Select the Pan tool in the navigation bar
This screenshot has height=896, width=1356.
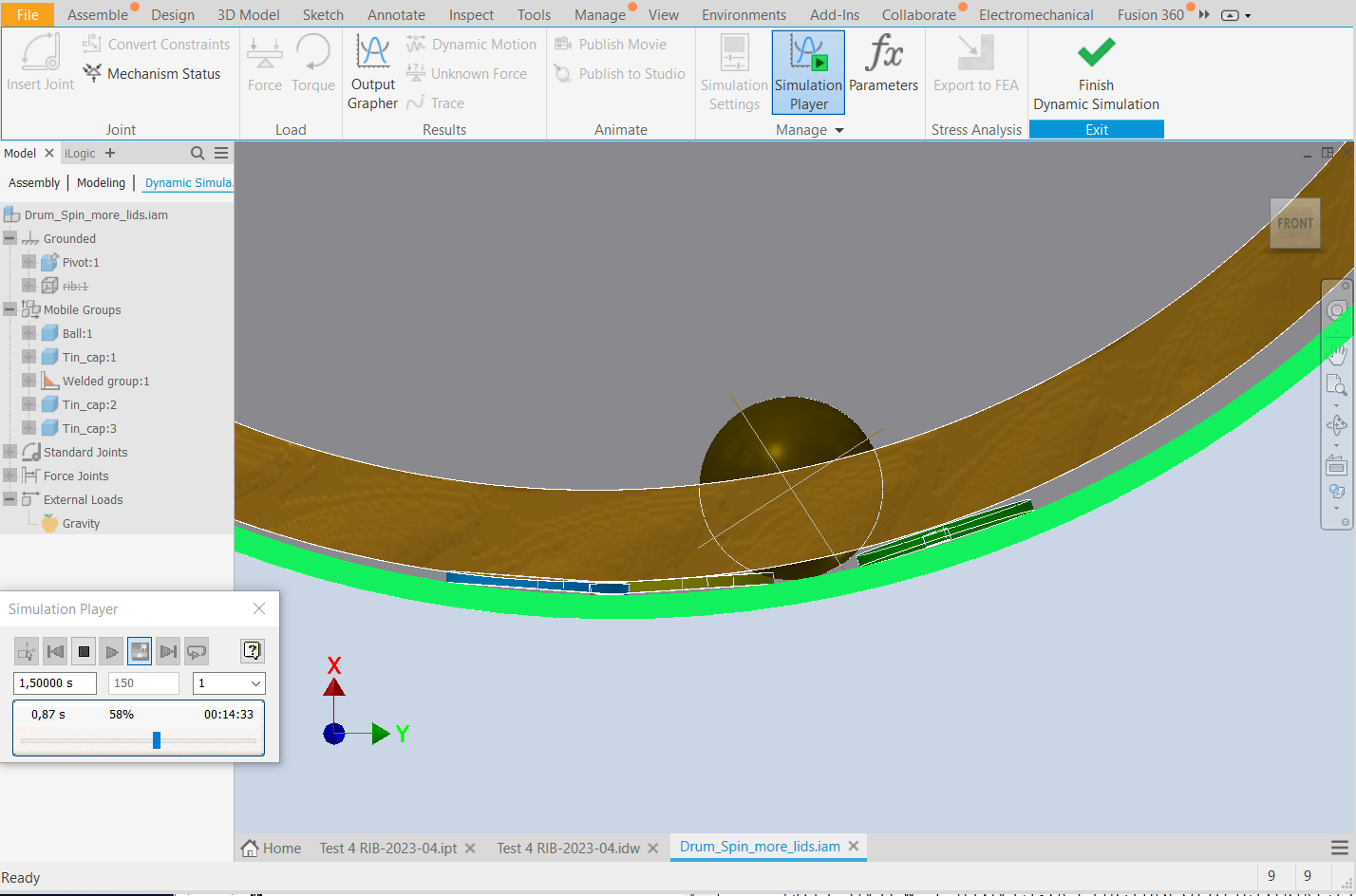coord(1337,353)
